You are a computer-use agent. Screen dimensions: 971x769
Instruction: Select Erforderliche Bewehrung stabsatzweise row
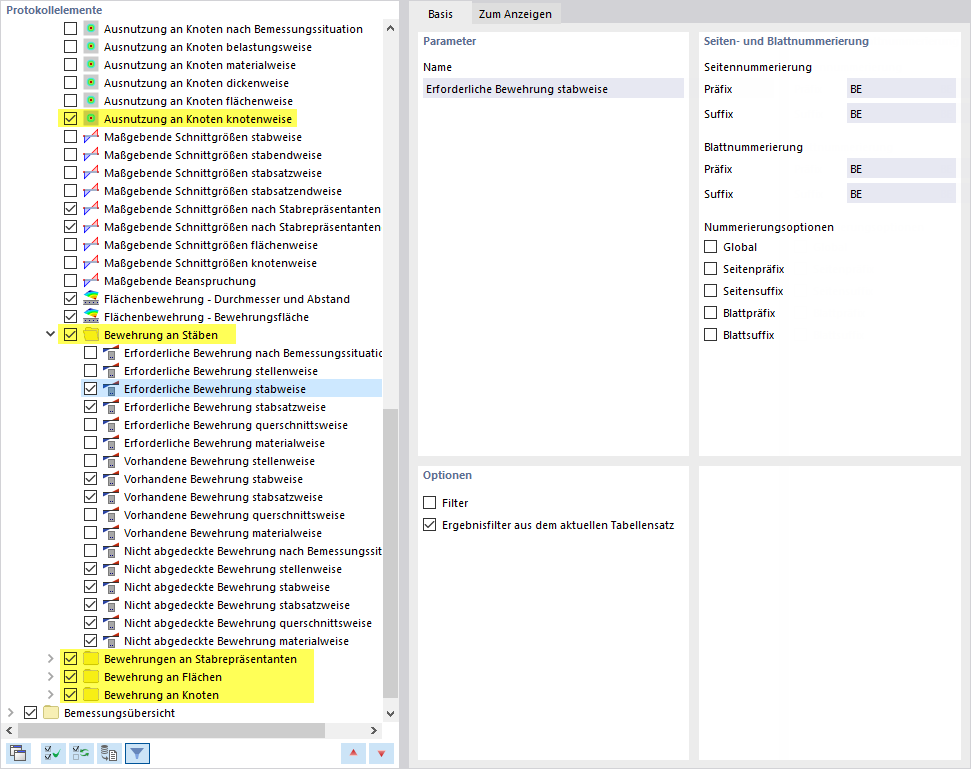point(225,407)
